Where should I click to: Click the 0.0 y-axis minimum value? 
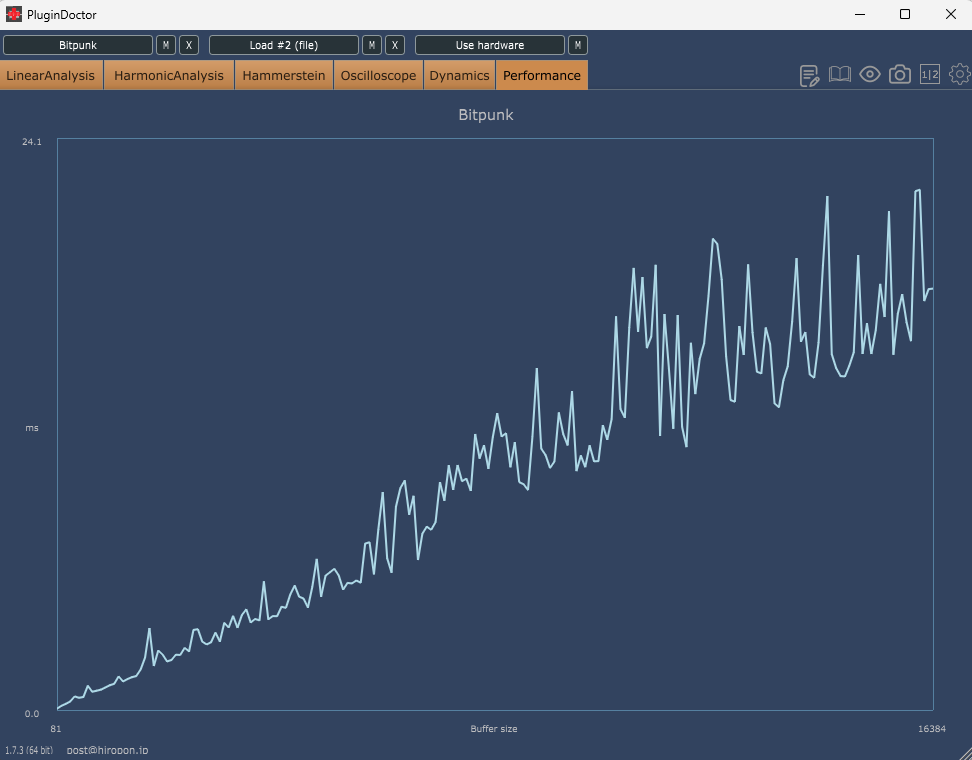coord(32,714)
